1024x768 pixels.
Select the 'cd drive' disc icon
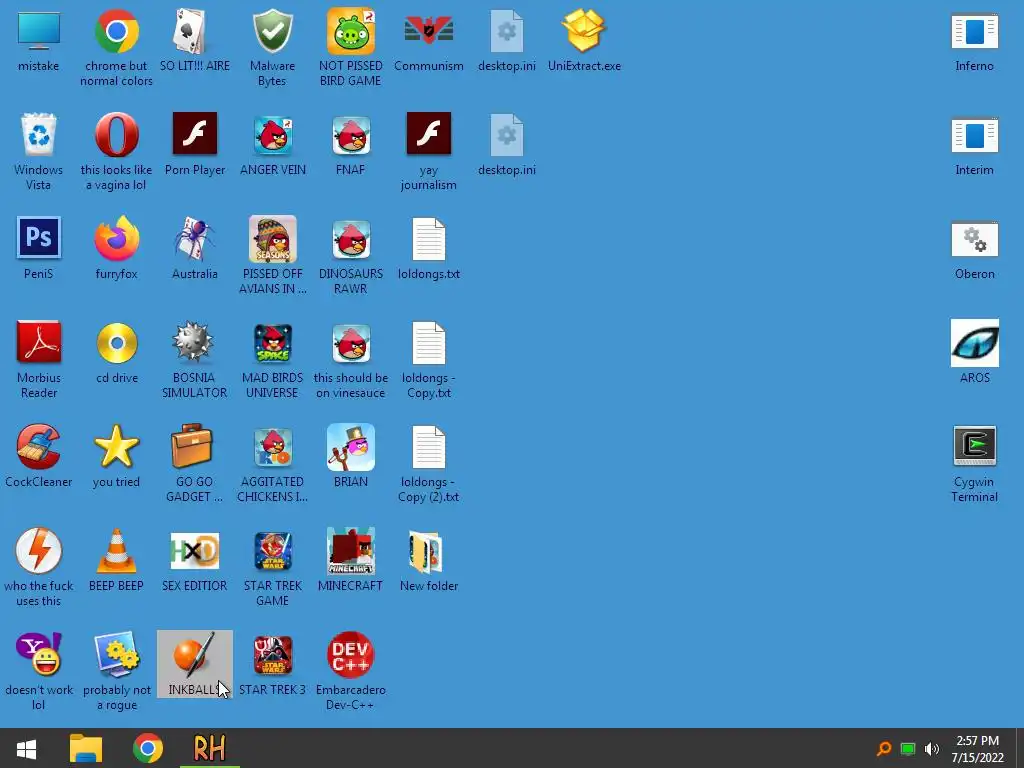point(116,343)
